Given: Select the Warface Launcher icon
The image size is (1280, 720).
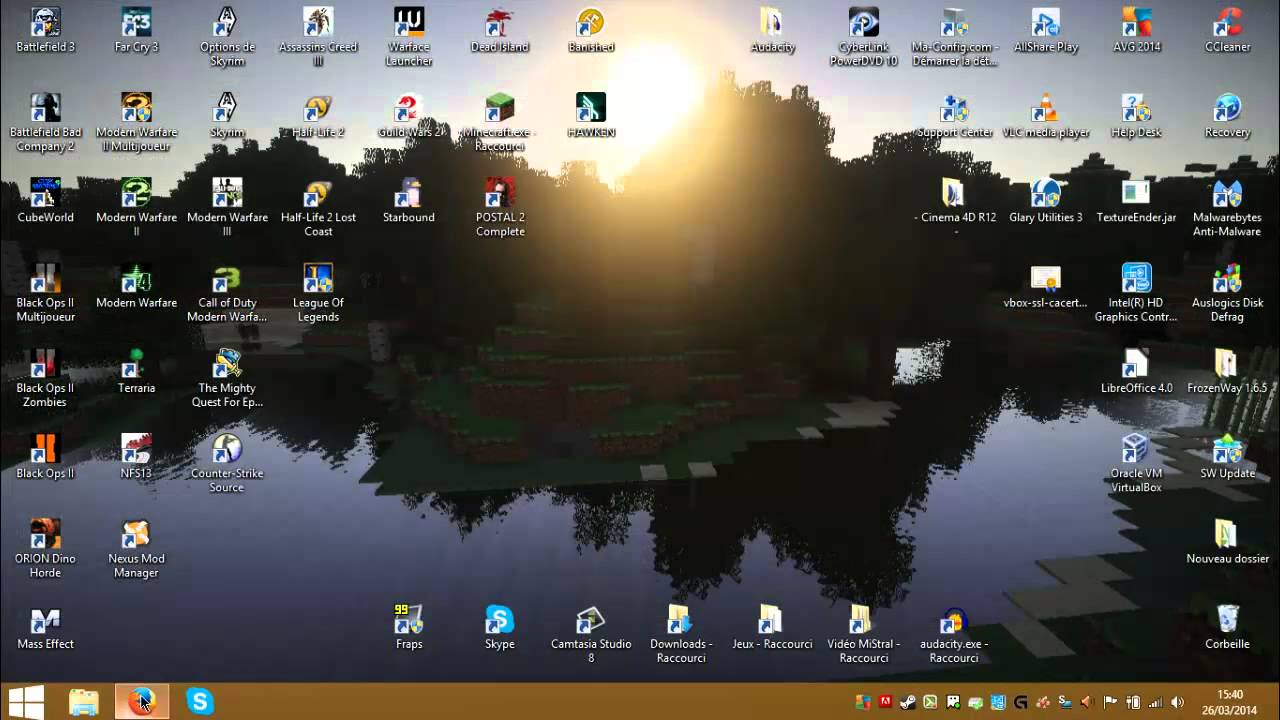Looking at the screenshot, I should click(409, 22).
